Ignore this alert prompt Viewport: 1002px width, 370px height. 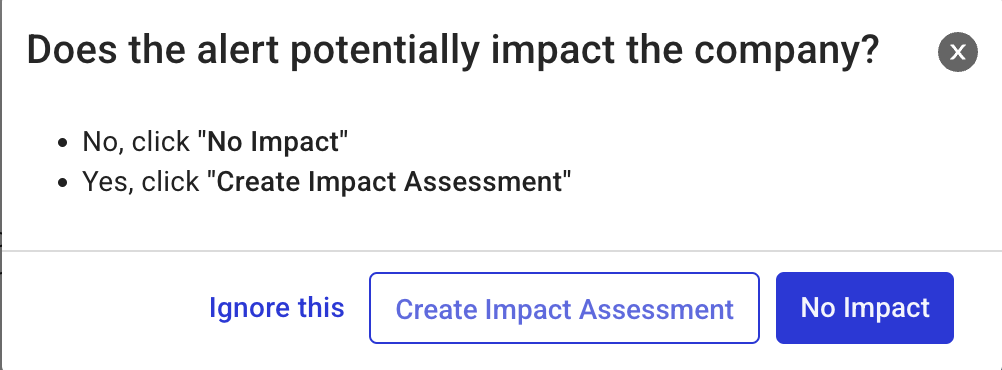coord(277,308)
